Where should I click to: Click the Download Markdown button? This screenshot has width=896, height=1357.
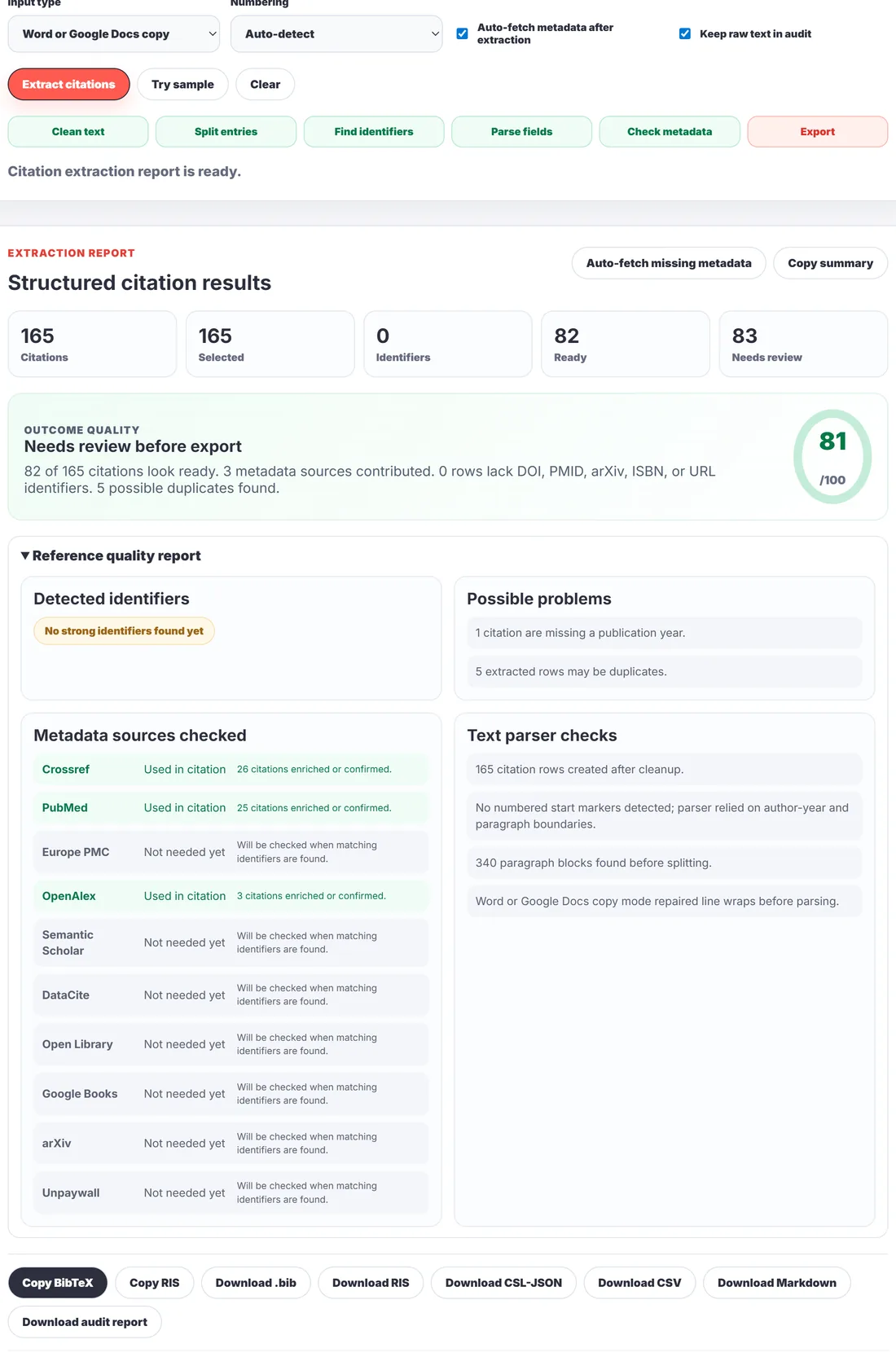(777, 1283)
